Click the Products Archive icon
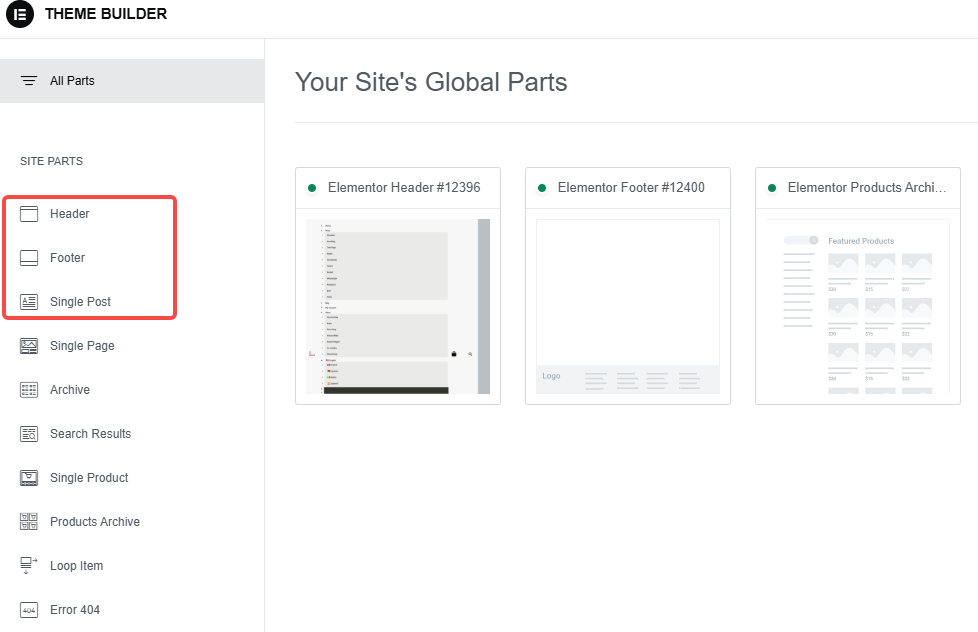The height and width of the screenshot is (632, 978). [x=29, y=522]
